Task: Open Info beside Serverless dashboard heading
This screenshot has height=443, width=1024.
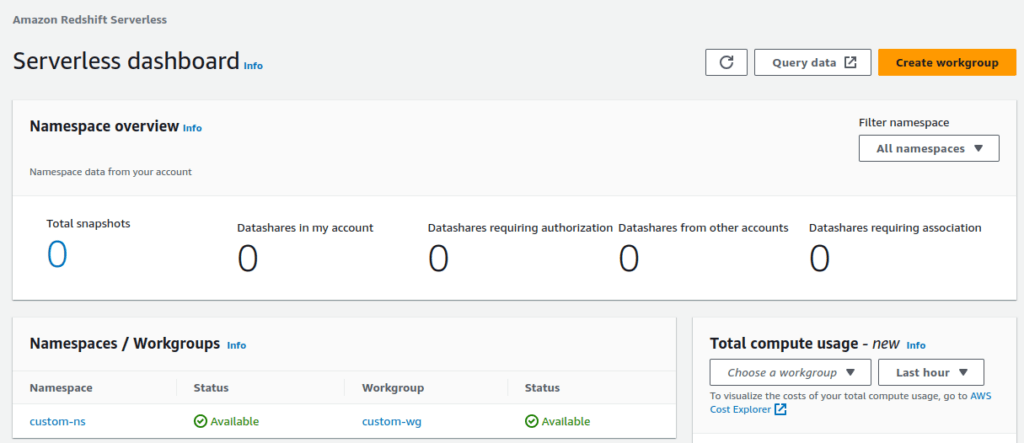Action: point(253,66)
